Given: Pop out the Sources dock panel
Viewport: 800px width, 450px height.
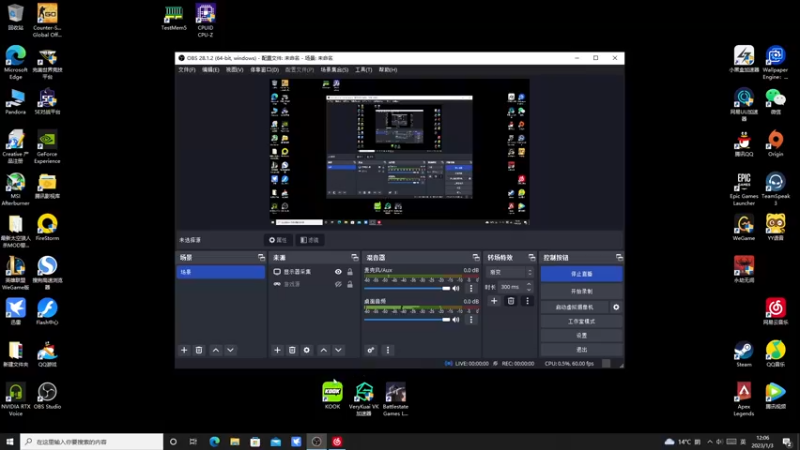Looking at the screenshot, I should tap(355, 258).
